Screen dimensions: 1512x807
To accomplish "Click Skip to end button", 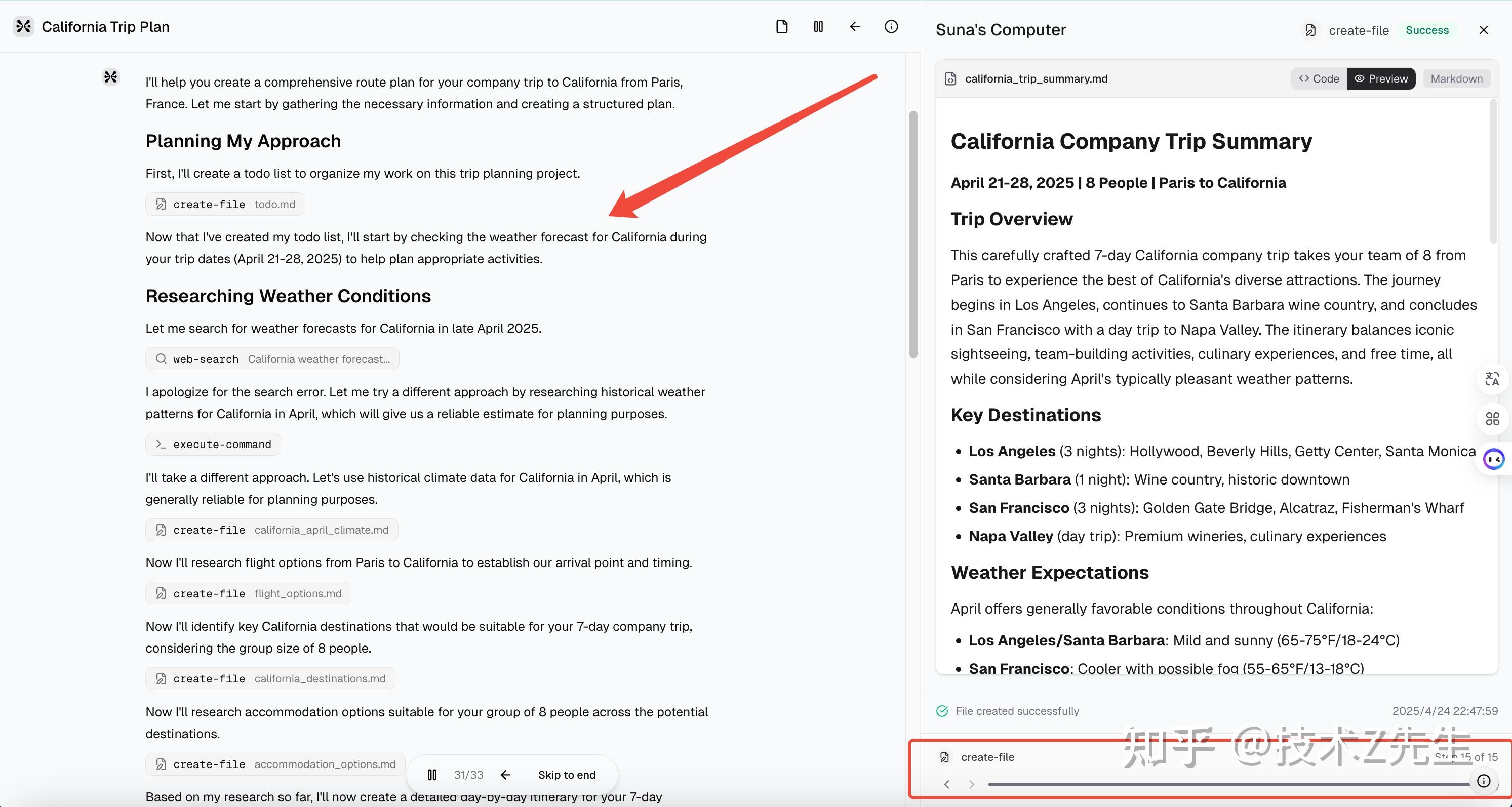I will [x=567, y=775].
